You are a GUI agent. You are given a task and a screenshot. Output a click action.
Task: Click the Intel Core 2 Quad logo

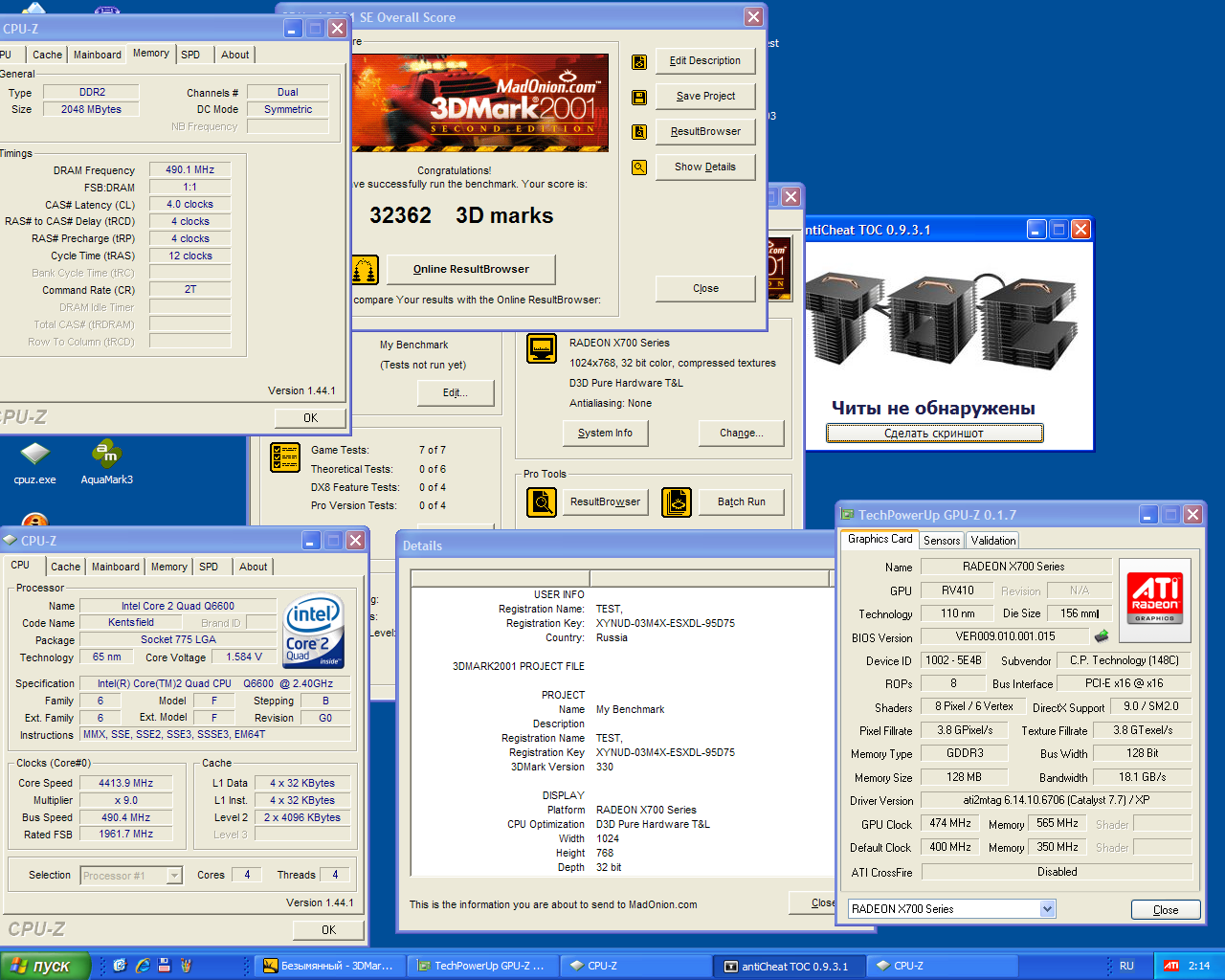point(313,633)
